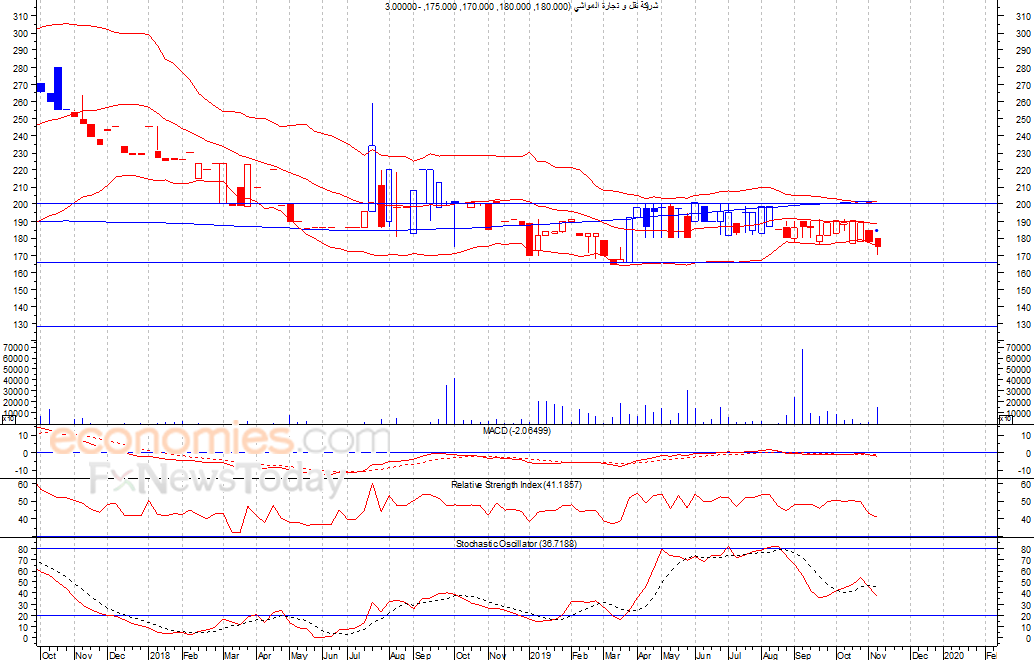1034x660 pixels.
Task: Click the tallest volume bar in September 2019
Action: [x=803, y=386]
